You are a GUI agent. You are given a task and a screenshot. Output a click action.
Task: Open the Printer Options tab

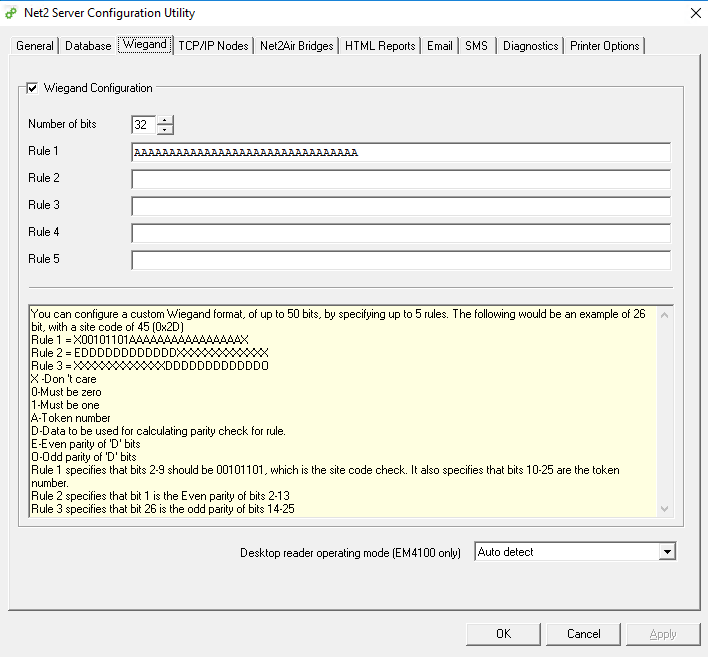point(605,46)
